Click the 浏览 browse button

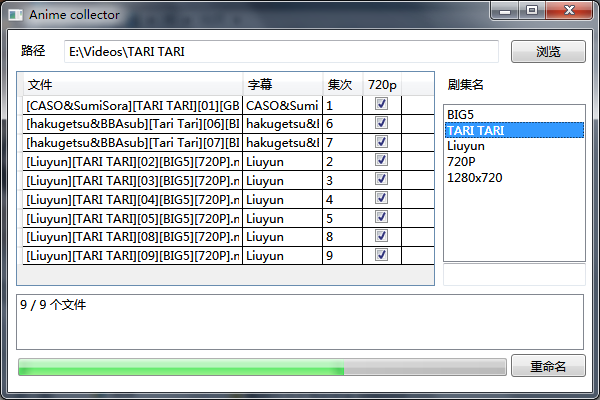pyautogui.click(x=548, y=52)
